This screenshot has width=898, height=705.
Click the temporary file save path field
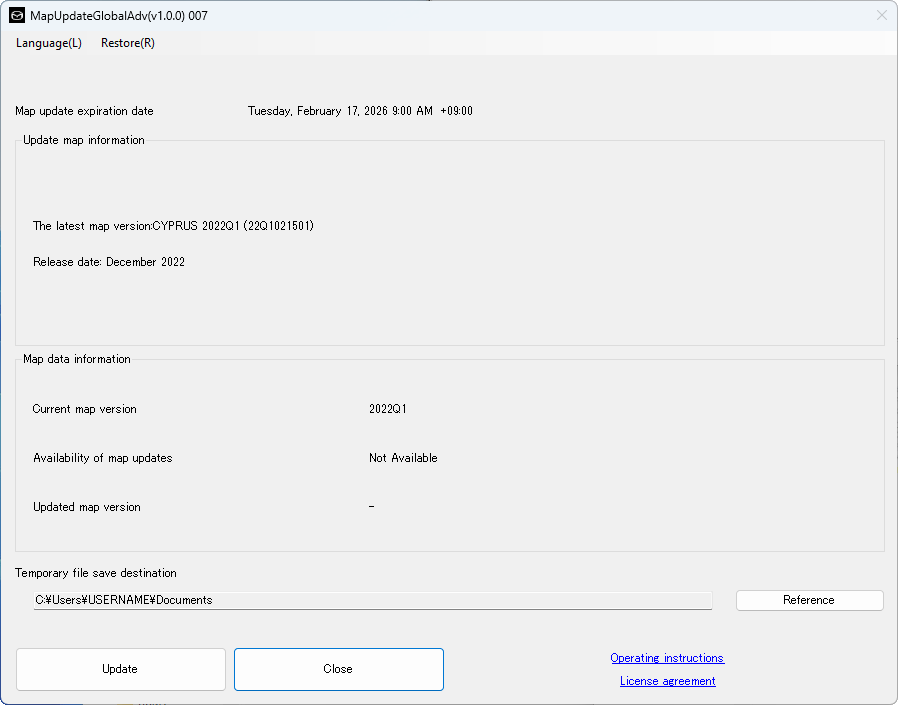coord(373,600)
